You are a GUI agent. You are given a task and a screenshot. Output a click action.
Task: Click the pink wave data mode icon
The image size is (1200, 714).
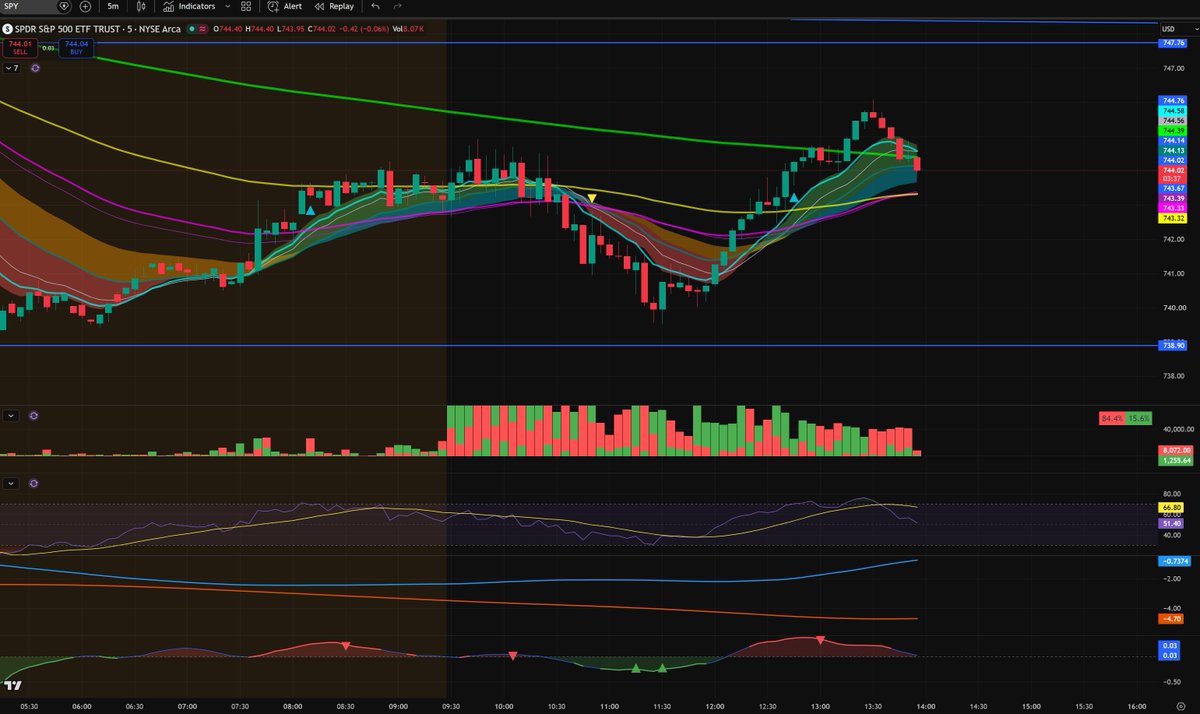pyautogui.click(x=202, y=29)
